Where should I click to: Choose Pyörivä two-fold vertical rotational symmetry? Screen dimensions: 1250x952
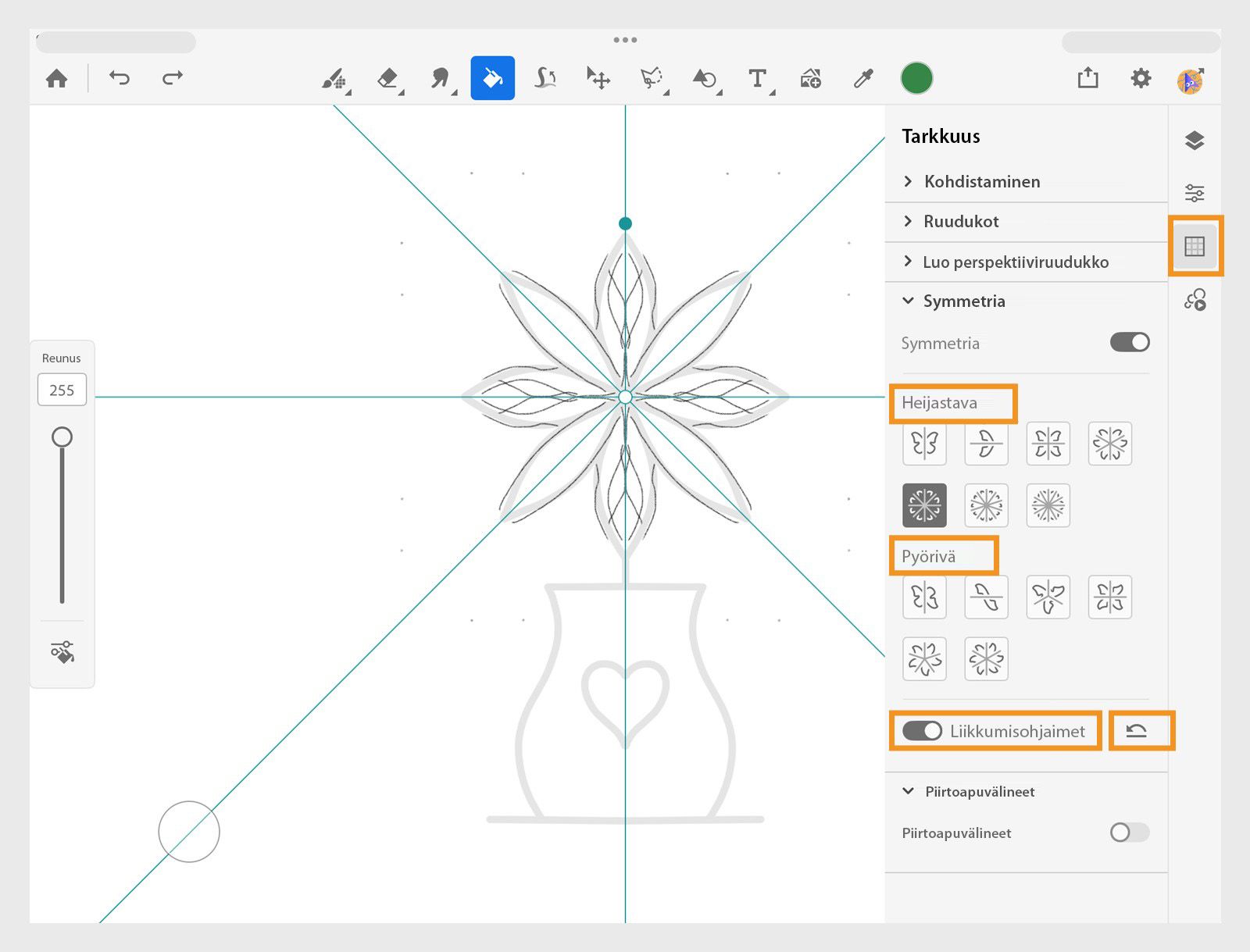pos(924,597)
